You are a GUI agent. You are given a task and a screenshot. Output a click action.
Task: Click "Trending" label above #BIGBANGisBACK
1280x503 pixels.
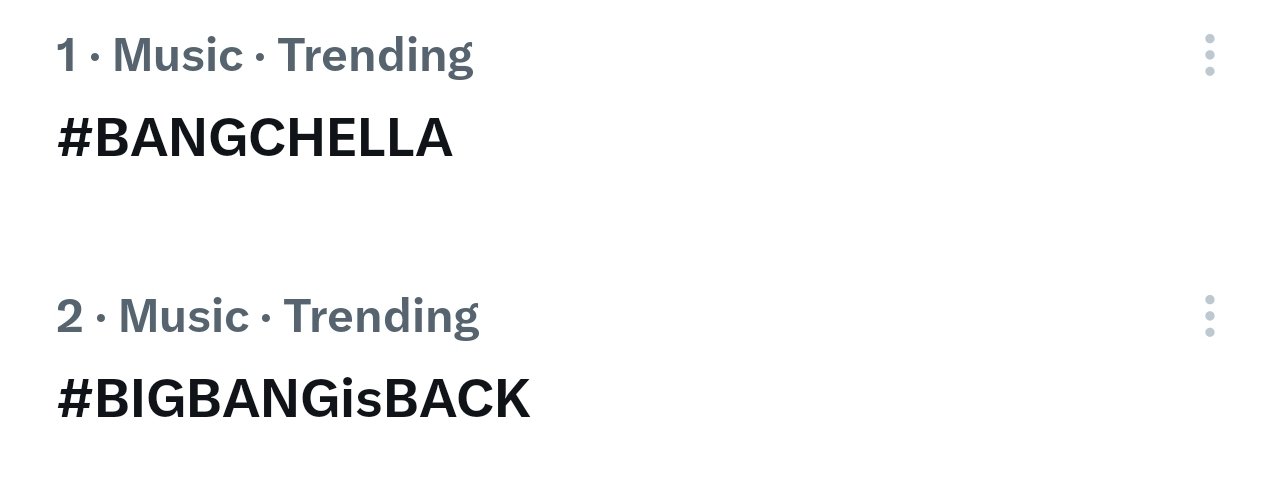(381, 316)
